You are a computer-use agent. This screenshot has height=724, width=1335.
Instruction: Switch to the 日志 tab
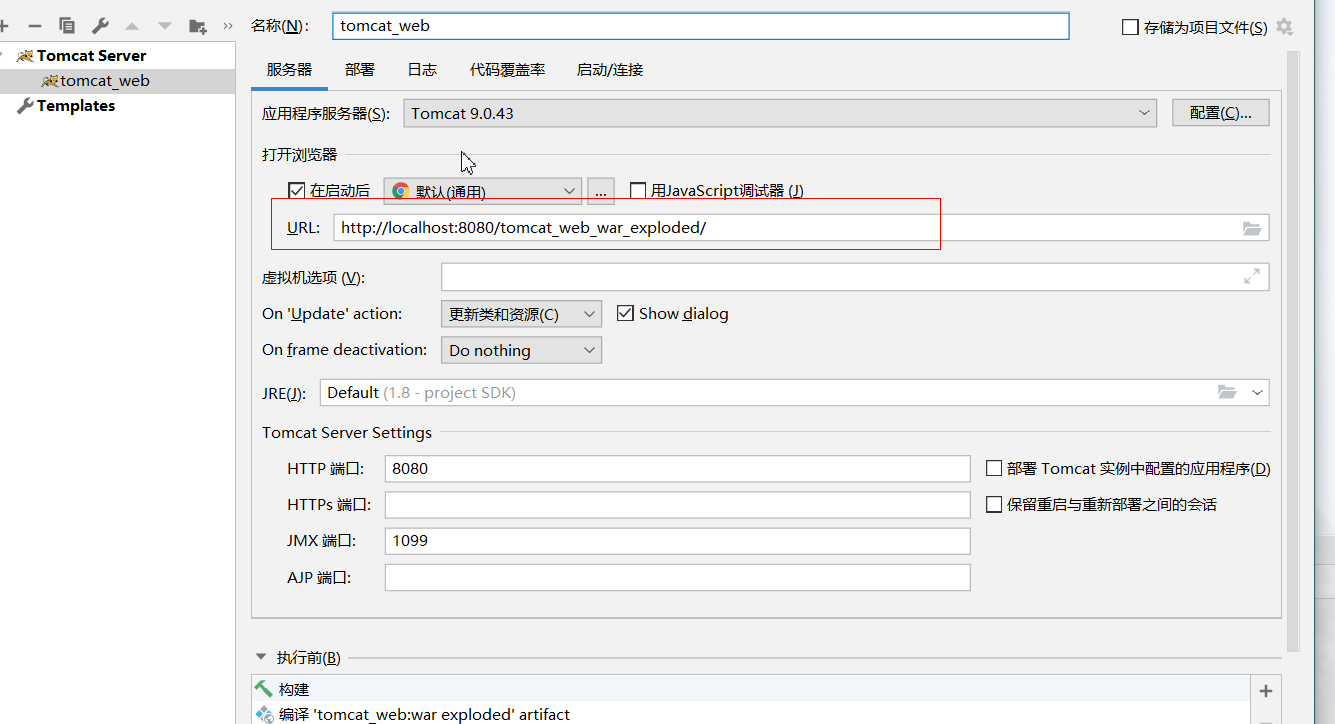pos(422,69)
